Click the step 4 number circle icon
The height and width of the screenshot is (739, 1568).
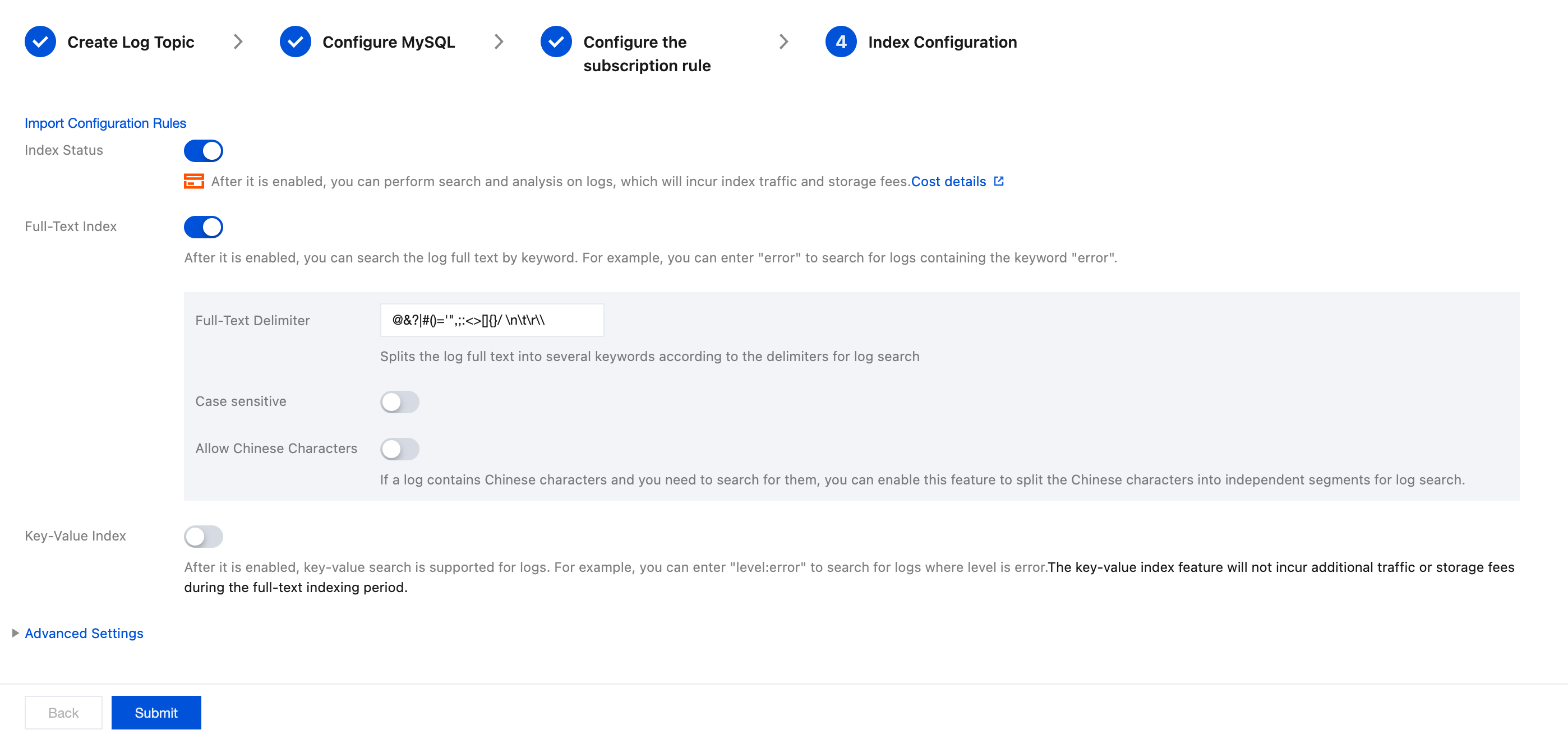coord(841,42)
